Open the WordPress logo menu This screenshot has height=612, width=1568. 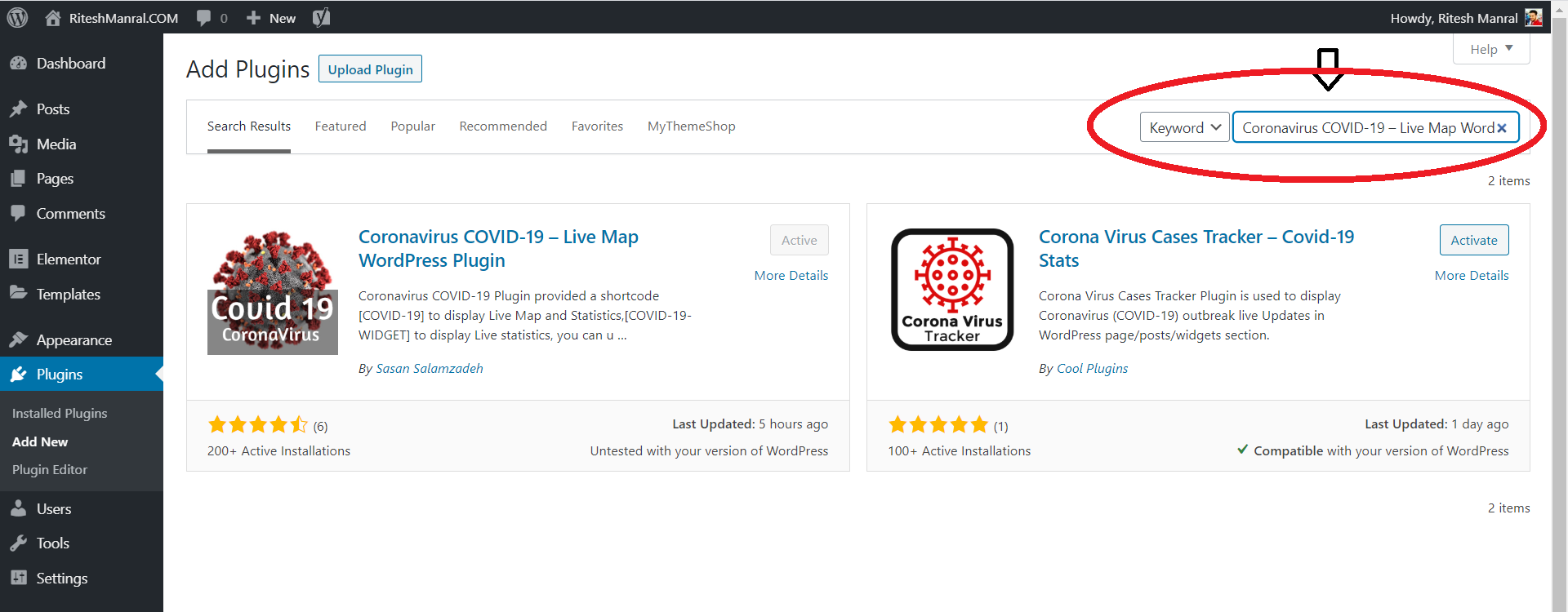pyautogui.click(x=17, y=17)
